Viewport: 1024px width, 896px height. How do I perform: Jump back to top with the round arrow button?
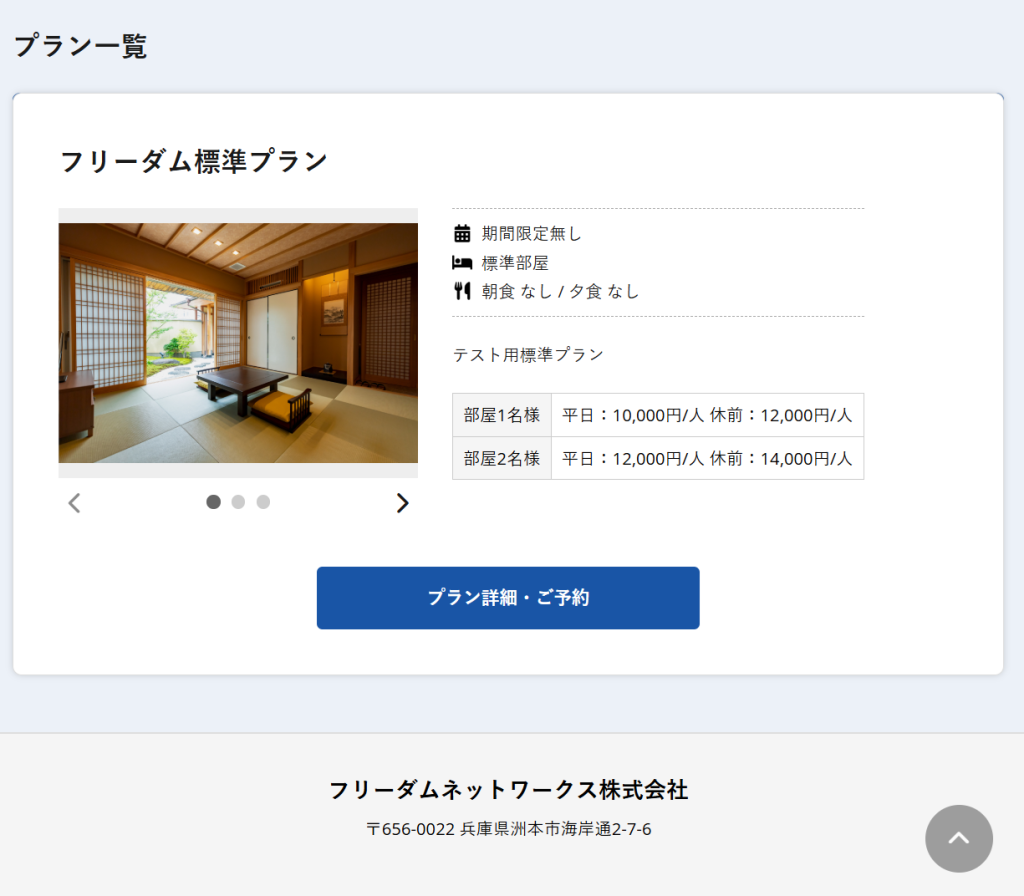pyautogui.click(x=959, y=839)
